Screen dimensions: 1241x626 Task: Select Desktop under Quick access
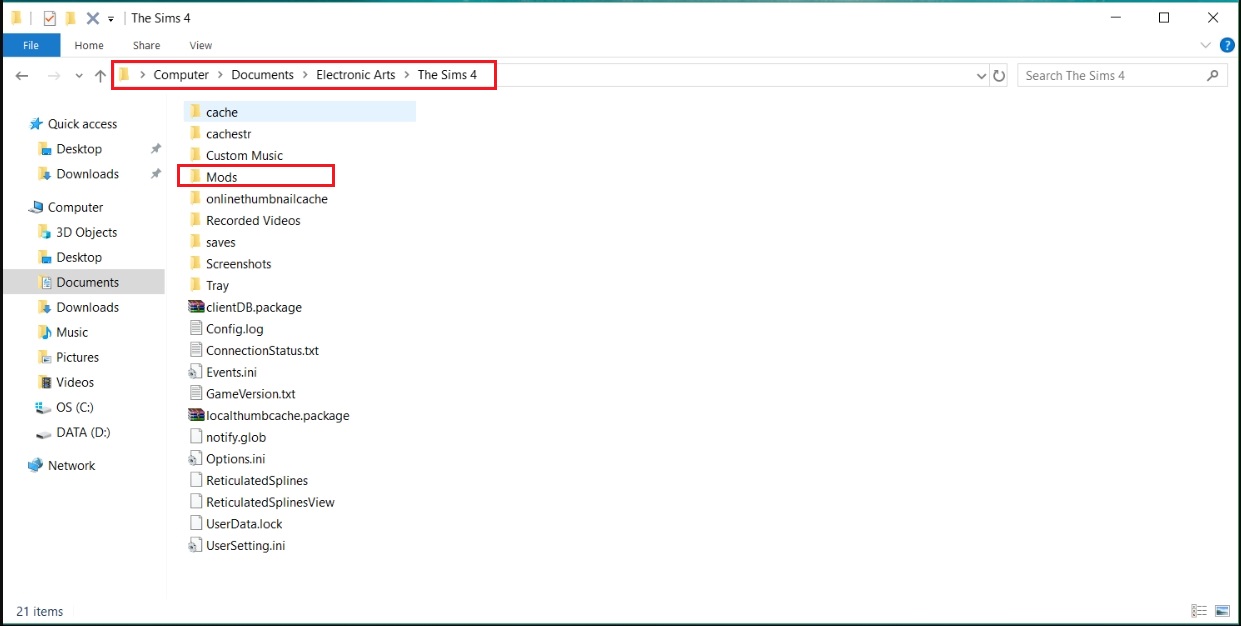pyautogui.click(x=79, y=149)
